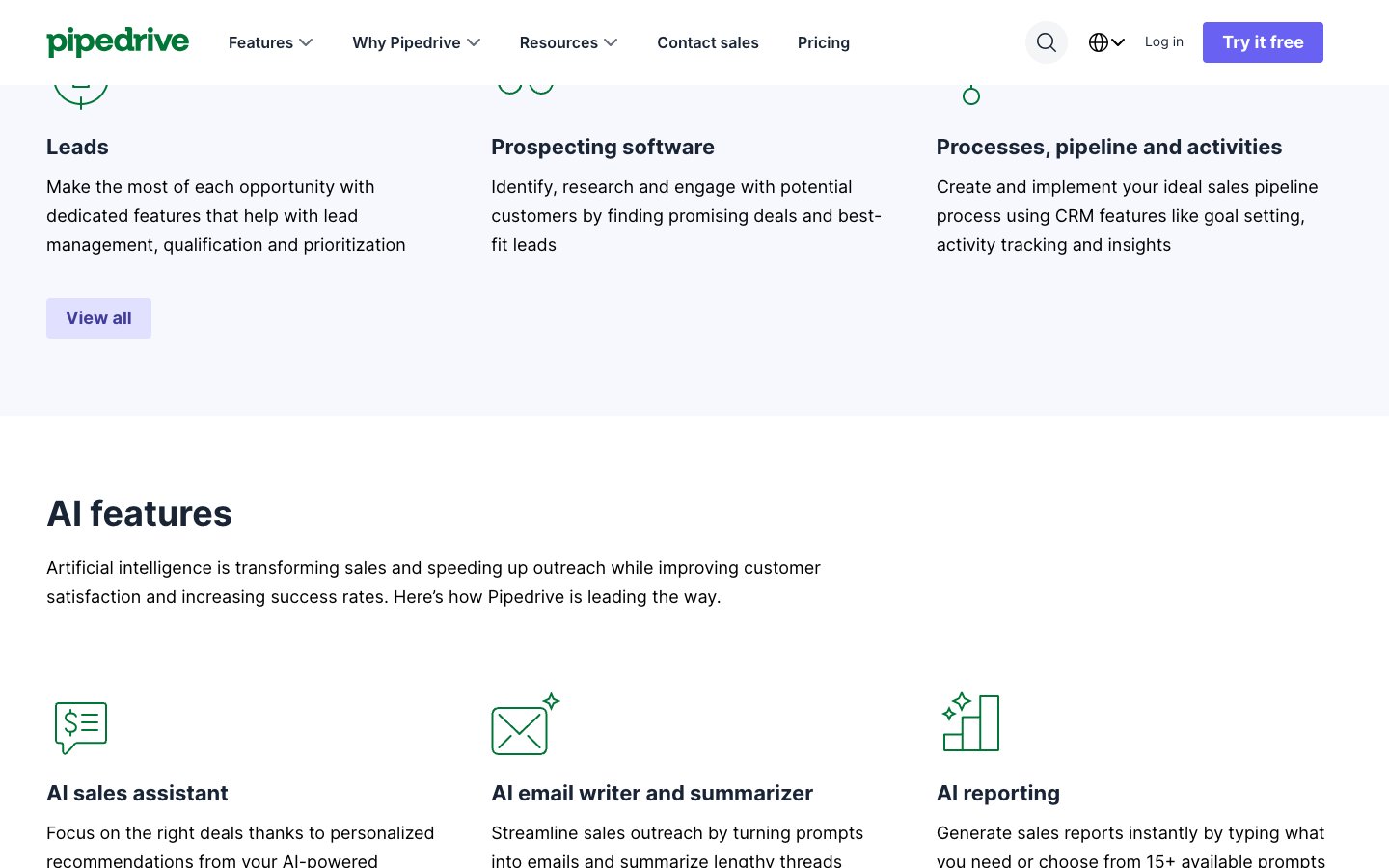Click the View all button
This screenshot has height=868, width=1389.
(98, 318)
